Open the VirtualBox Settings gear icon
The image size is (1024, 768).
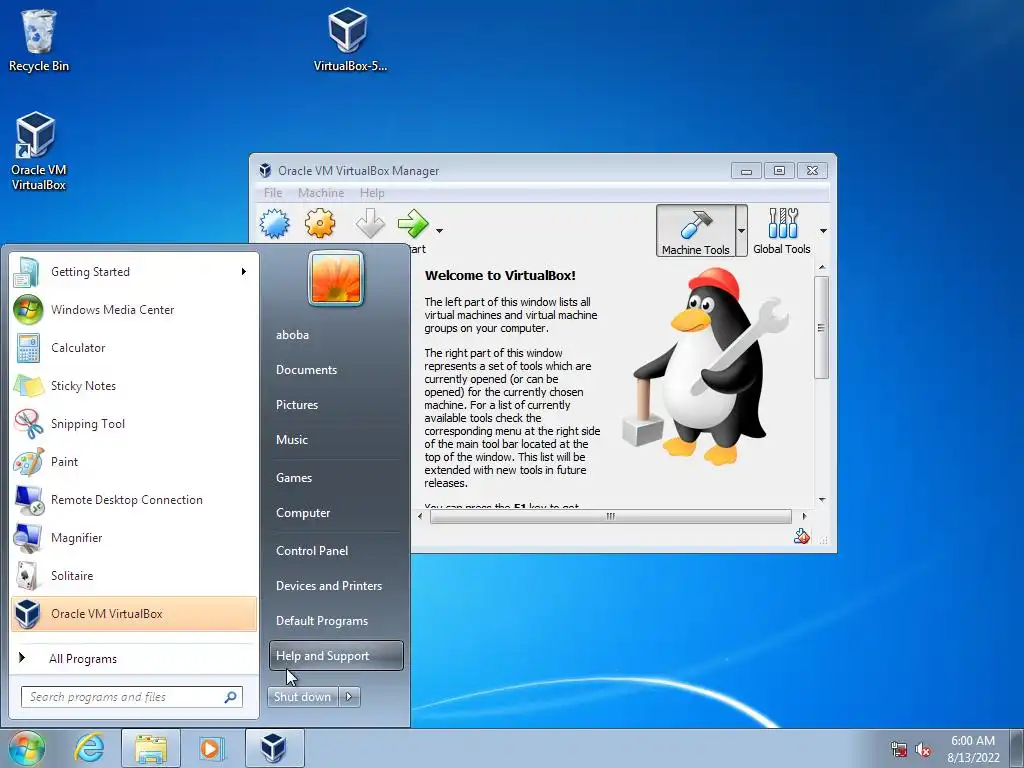tap(320, 224)
